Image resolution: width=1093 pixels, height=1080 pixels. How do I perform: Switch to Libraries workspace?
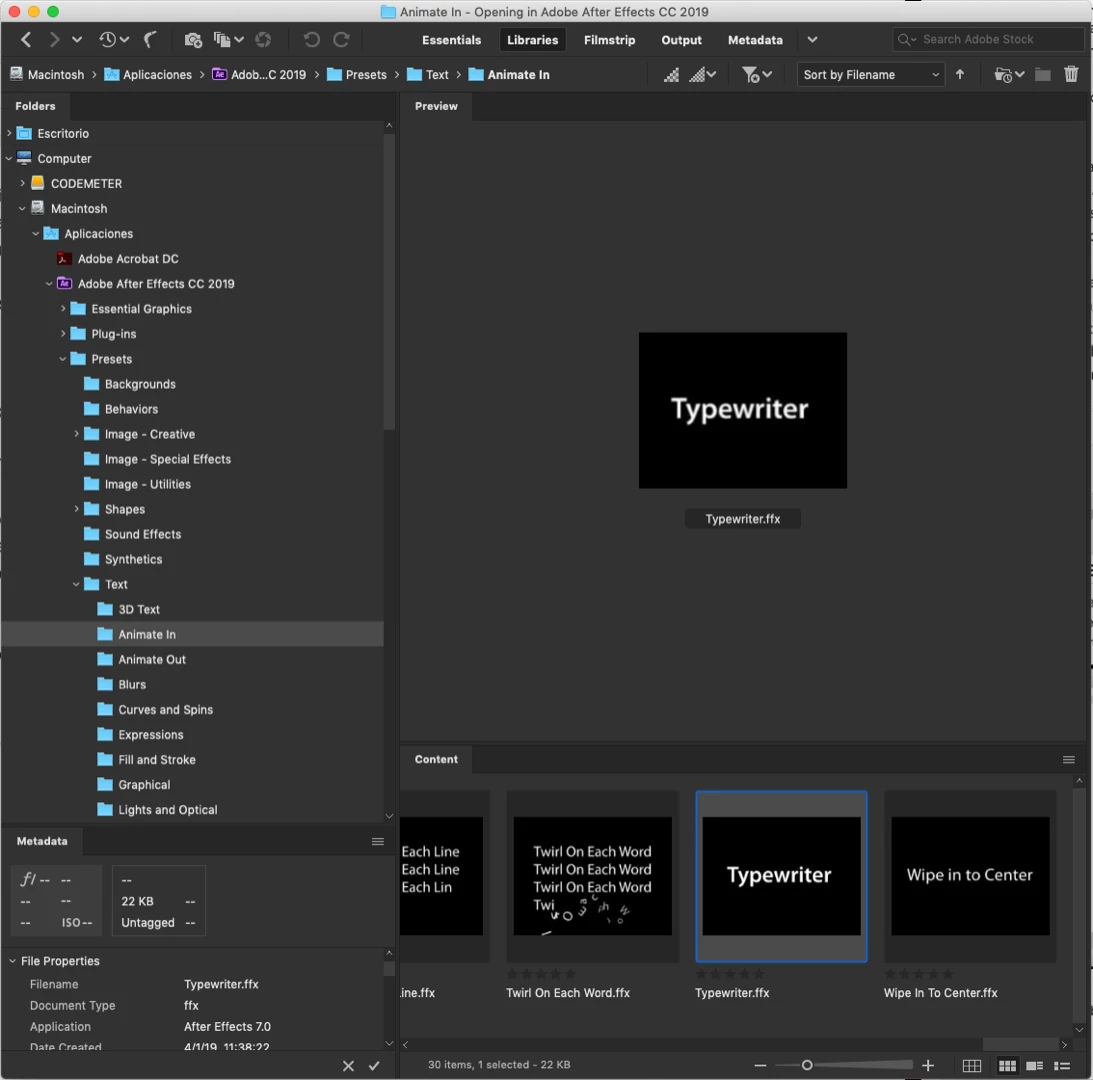(533, 40)
